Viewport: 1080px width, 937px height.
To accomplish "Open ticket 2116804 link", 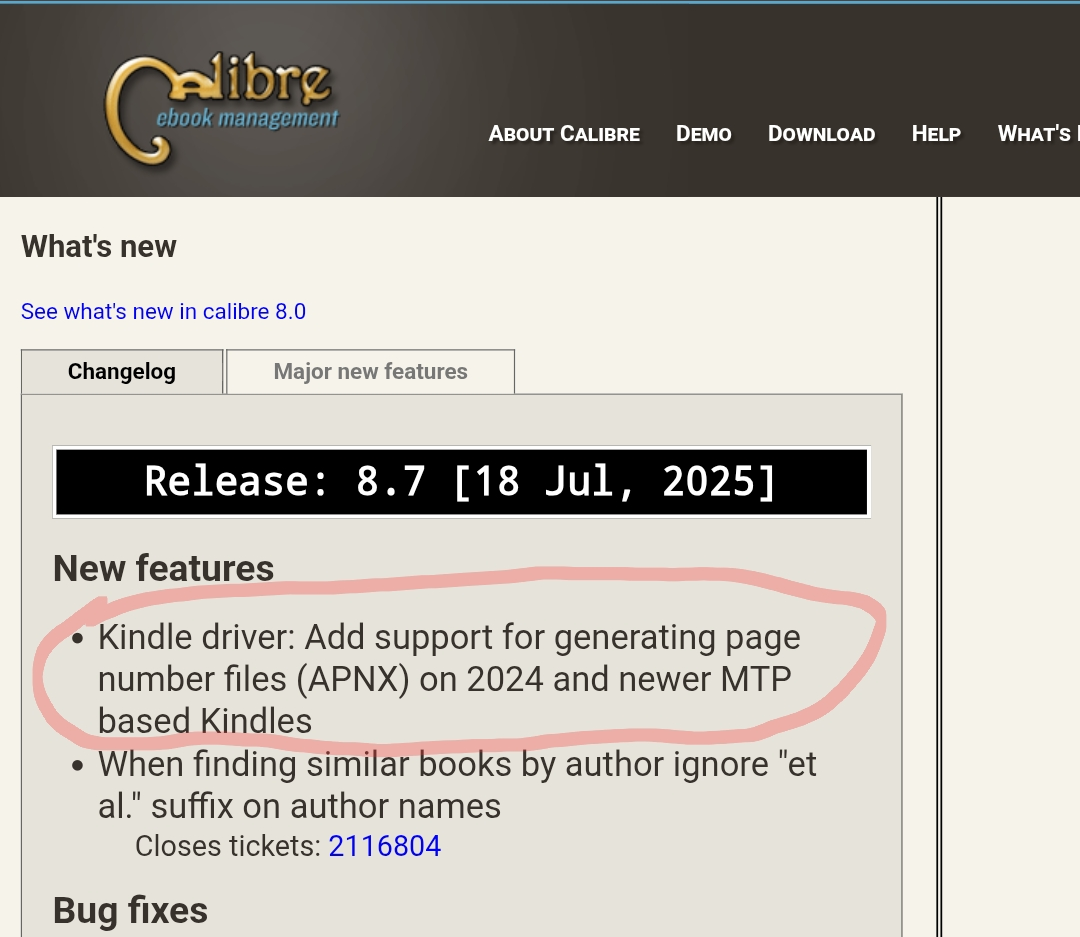I will [x=384, y=846].
